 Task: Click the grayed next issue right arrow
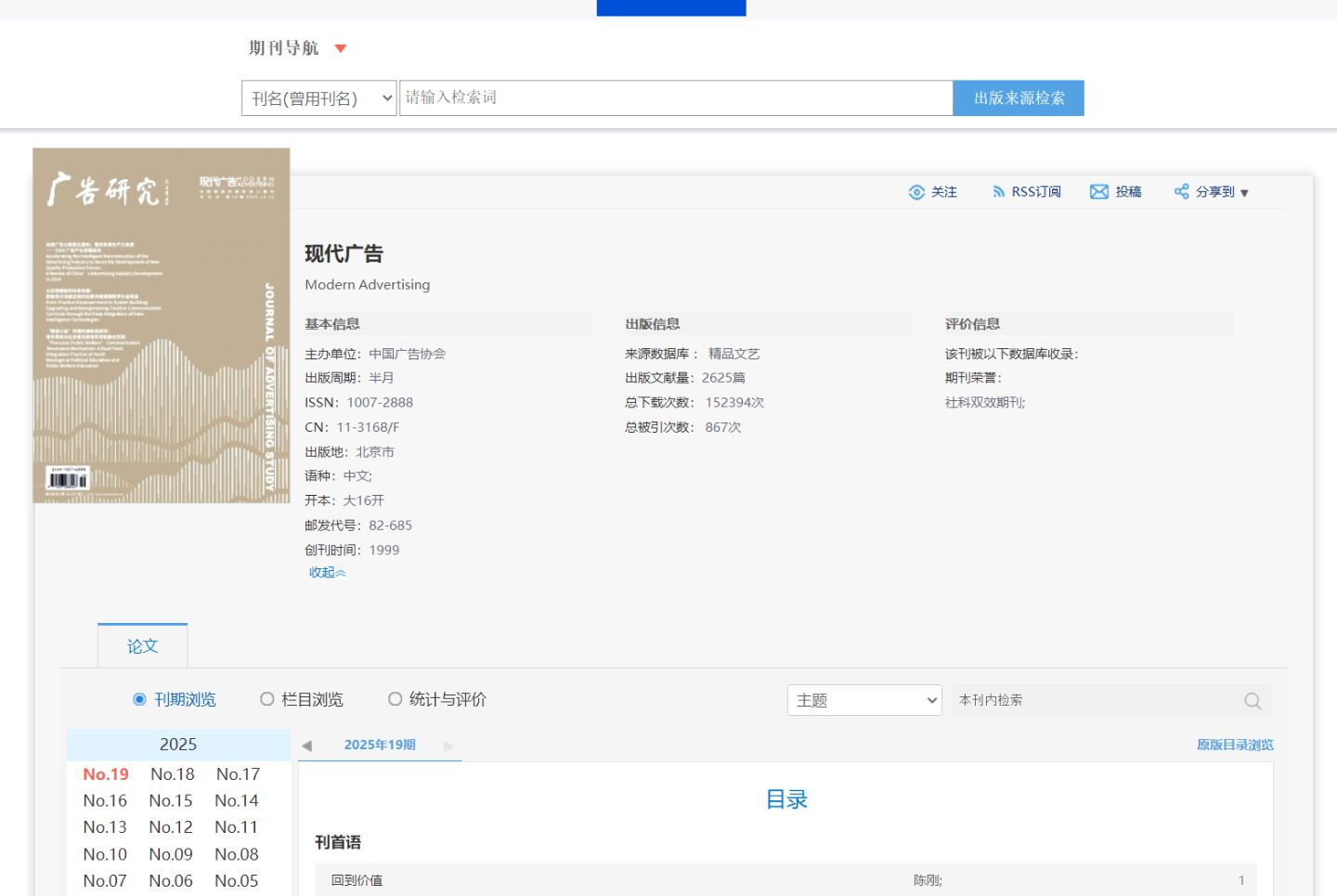(x=449, y=746)
